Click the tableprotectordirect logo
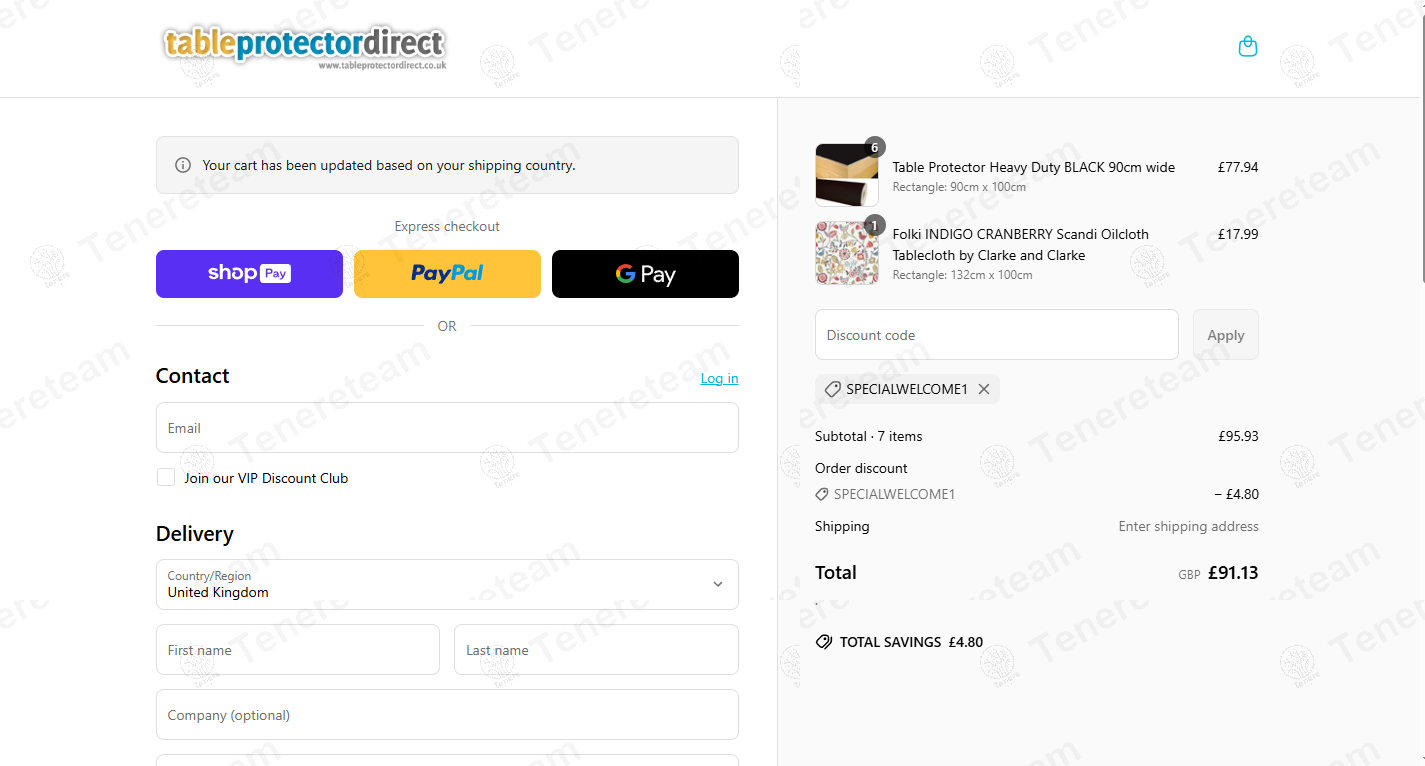Viewport: 1425px width, 766px height. (x=305, y=47)
